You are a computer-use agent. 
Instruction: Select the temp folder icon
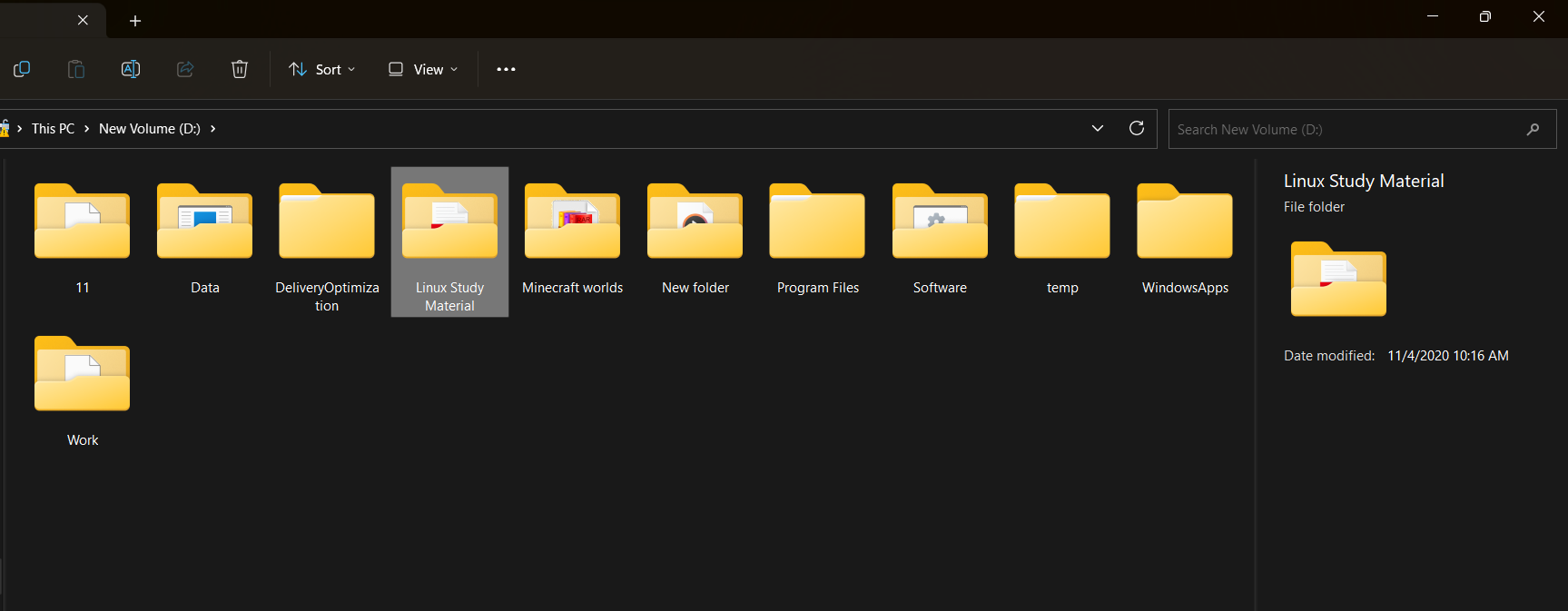1062,221
